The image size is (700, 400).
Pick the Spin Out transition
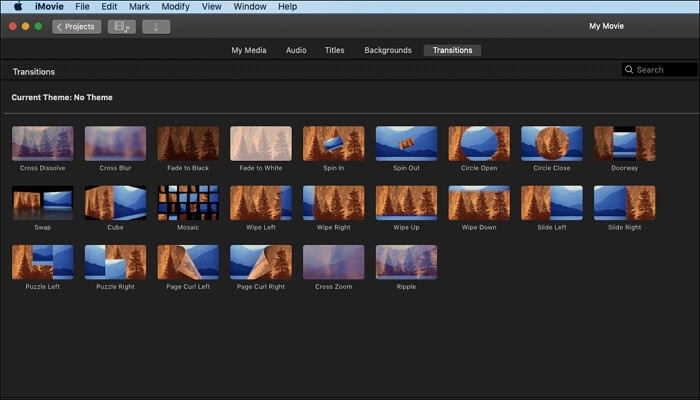pyautogui.click(x=406, y=143)
